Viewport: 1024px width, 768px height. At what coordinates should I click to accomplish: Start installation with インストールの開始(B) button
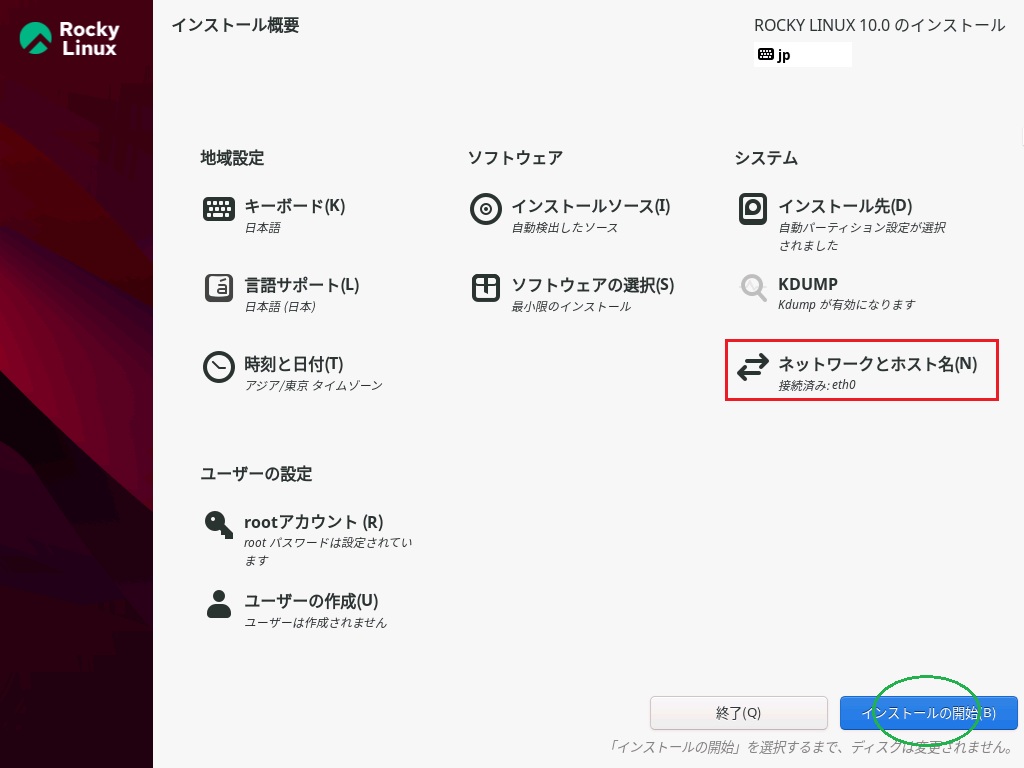(x=928, y=713)
